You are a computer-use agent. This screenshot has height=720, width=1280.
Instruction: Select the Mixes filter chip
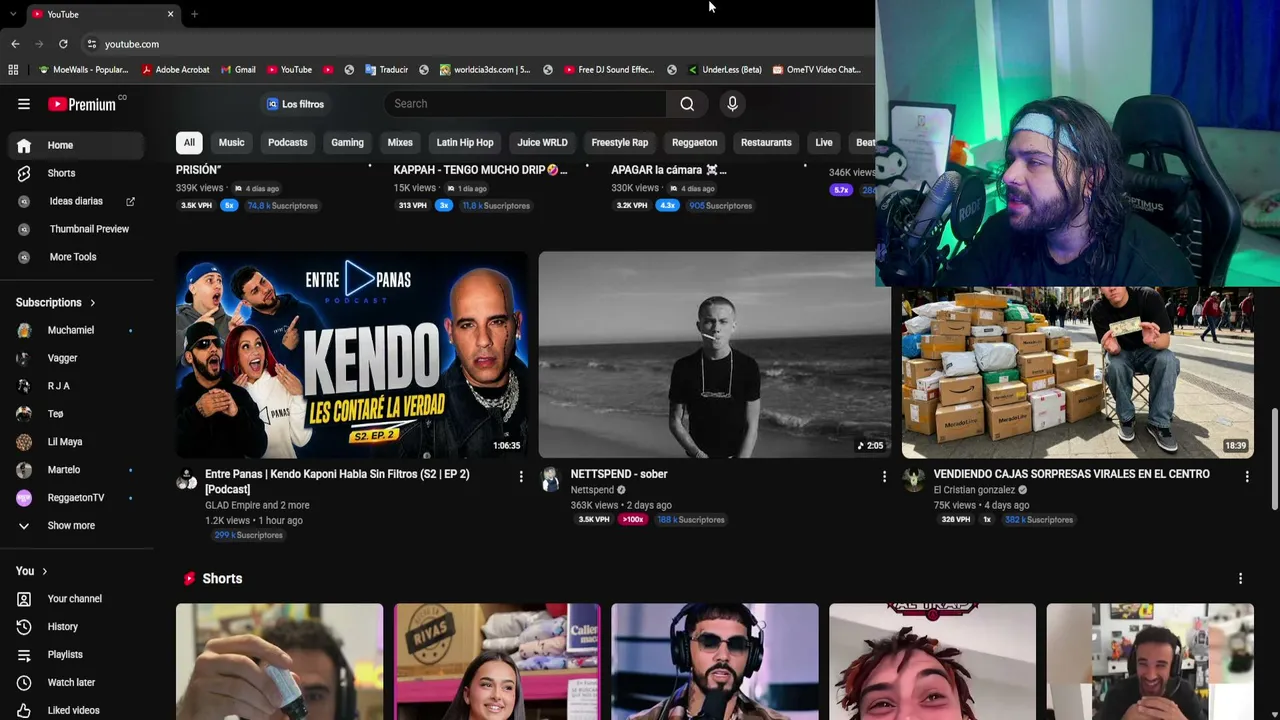400,143
